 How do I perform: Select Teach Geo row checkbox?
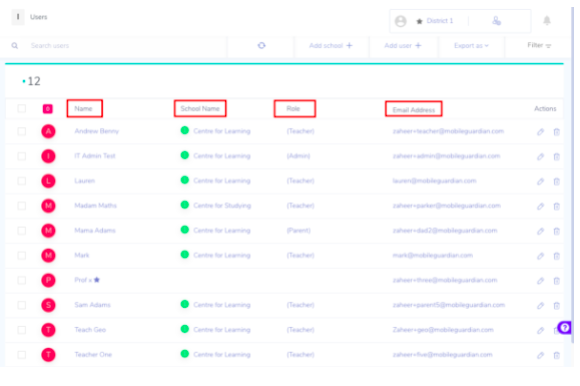[22, 330]
